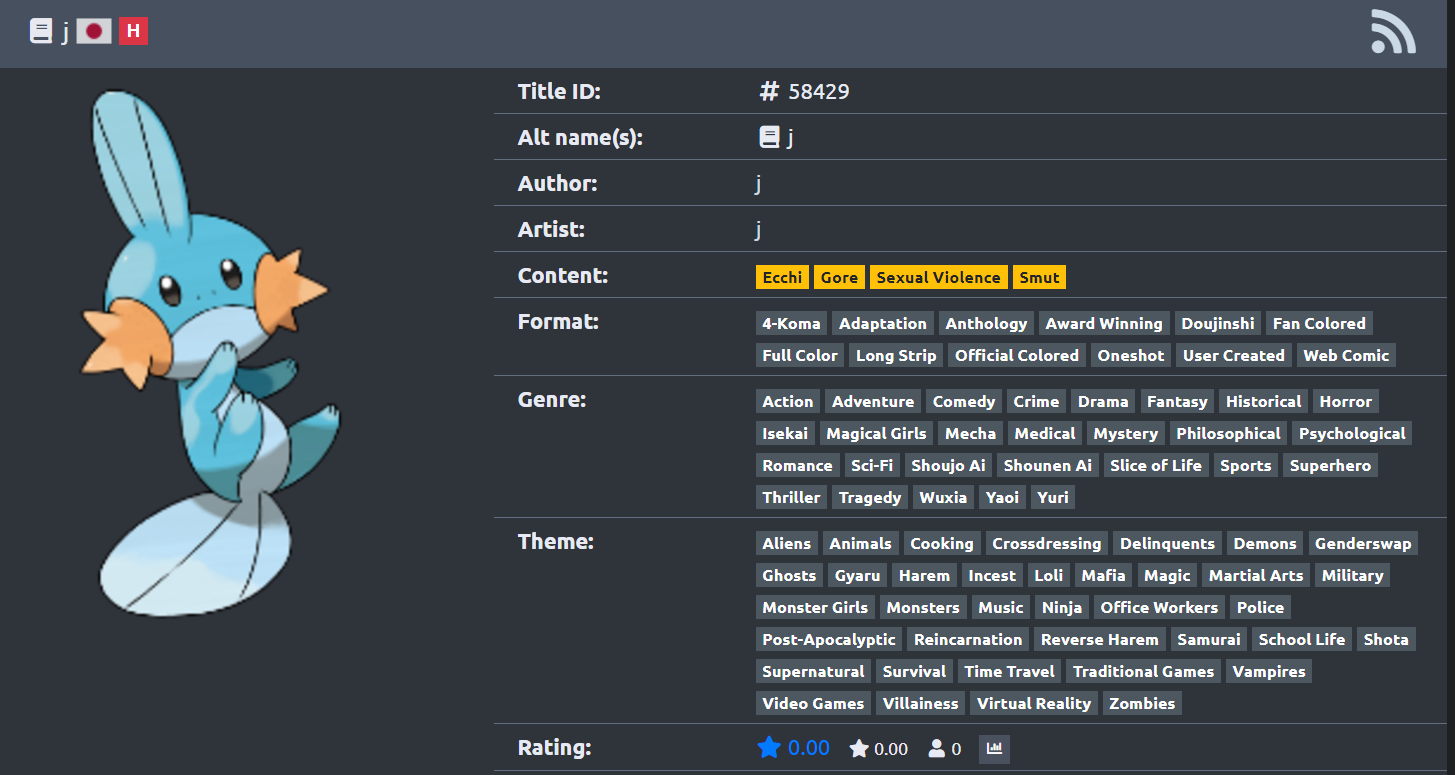Click the red H badge icon
1455x775 pixels.
pyautogui.click(x=133, y=32)
